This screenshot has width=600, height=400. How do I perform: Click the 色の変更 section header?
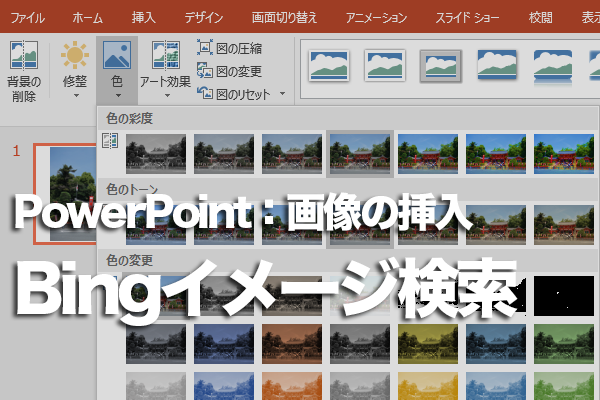click(x=129, y=261)
